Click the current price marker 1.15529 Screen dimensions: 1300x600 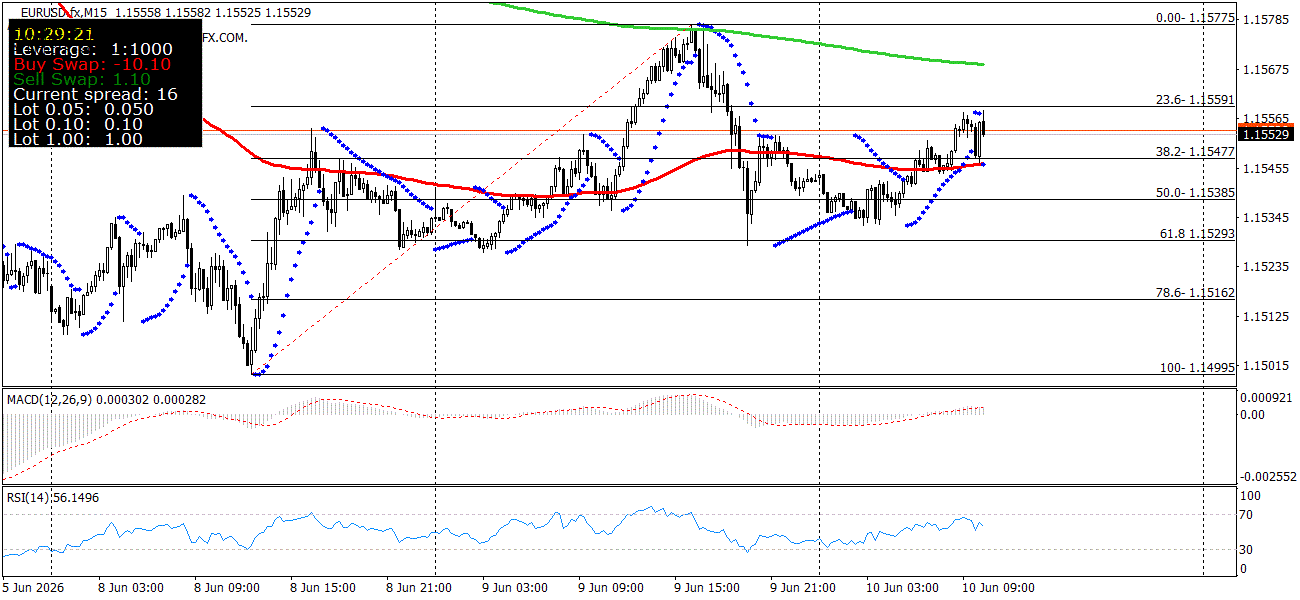pyautogui.click(x=1266, y=134)
